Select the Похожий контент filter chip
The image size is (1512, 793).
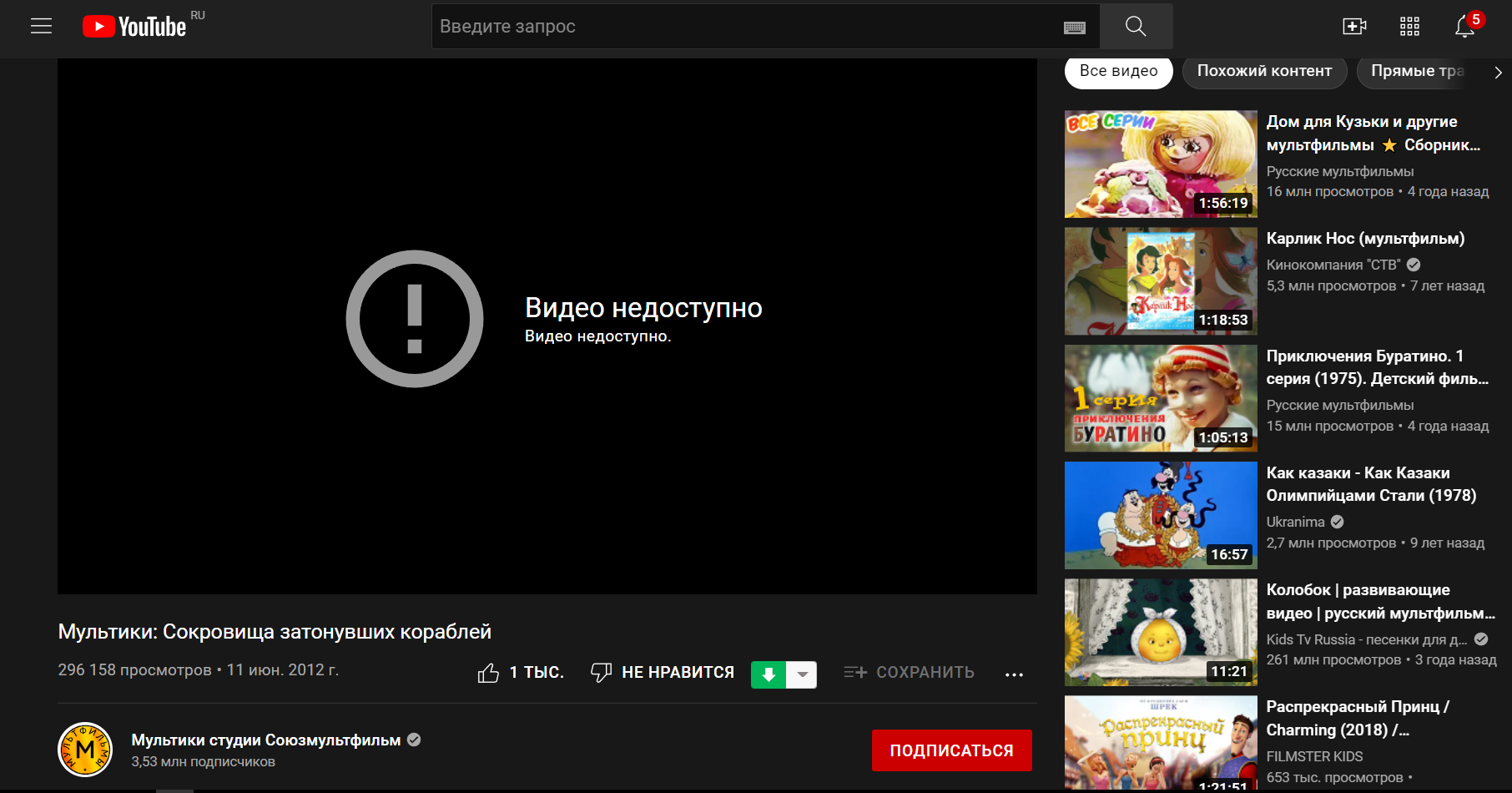coord(1264,72)
